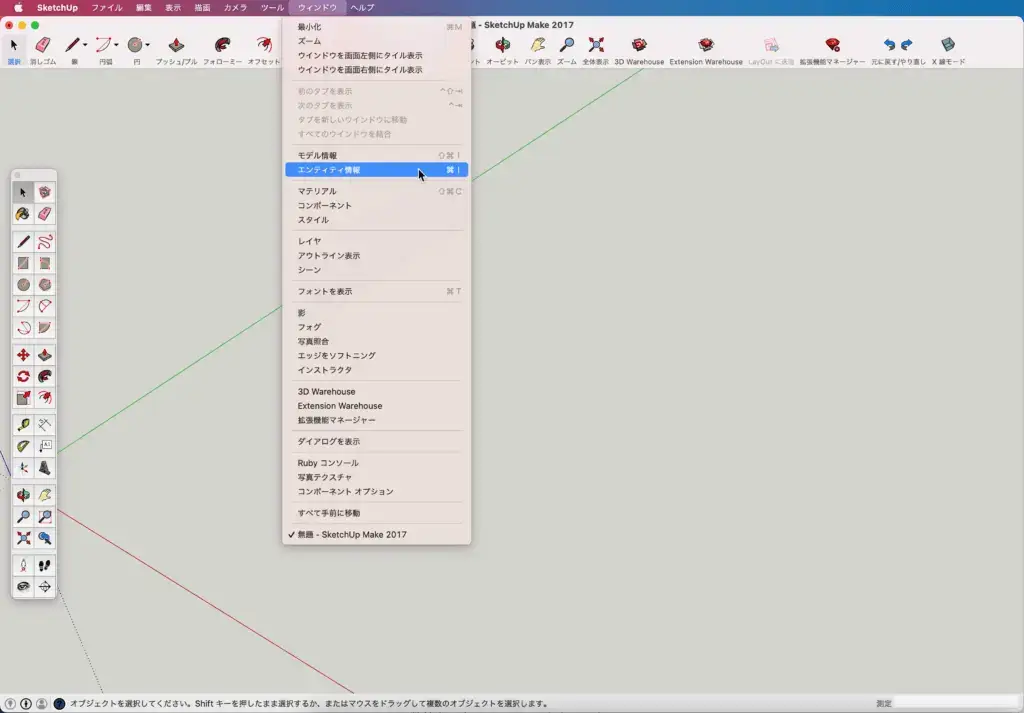
Task: Click 最小化 in the Window menu
Action: pos(377,27)
